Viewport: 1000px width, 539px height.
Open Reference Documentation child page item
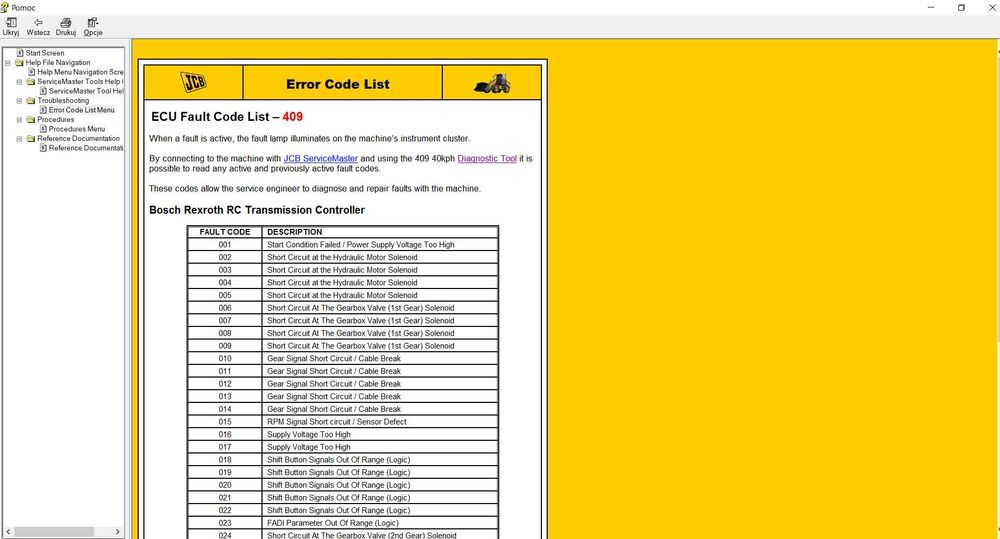click(x=85, y=148)
